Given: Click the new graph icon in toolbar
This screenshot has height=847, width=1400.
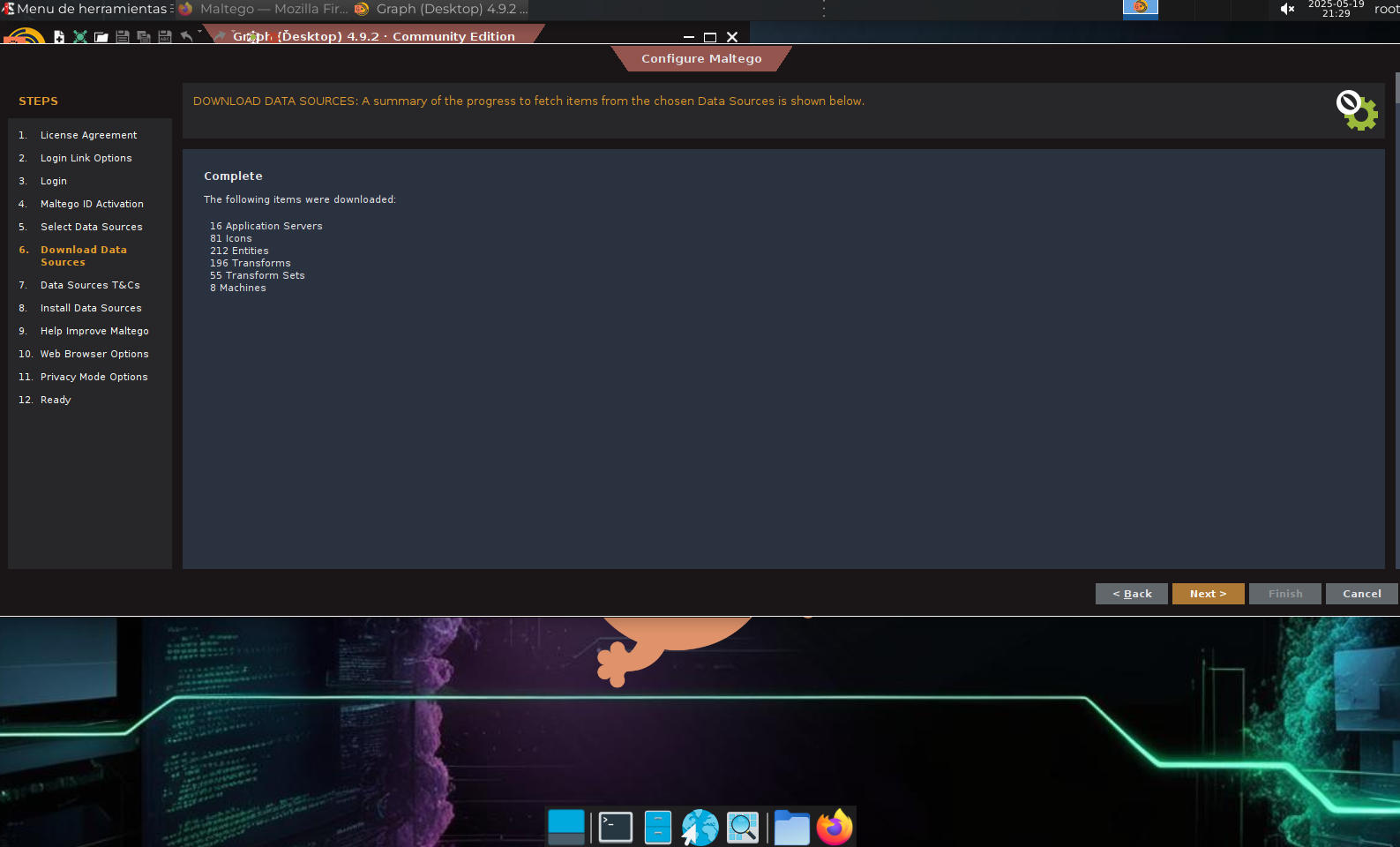Looking at the screenshot, I should 59,37.
